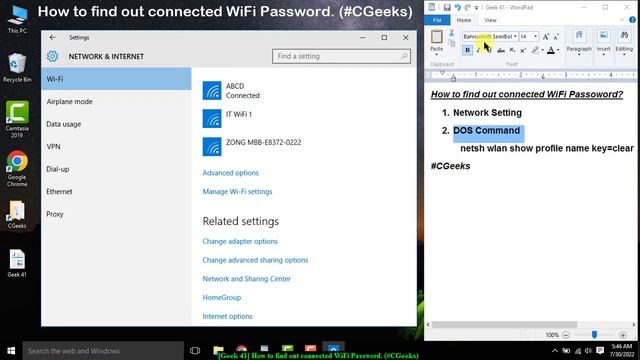Focus the Find a setting search box
The image size is (640, 360).
point(341,56)
